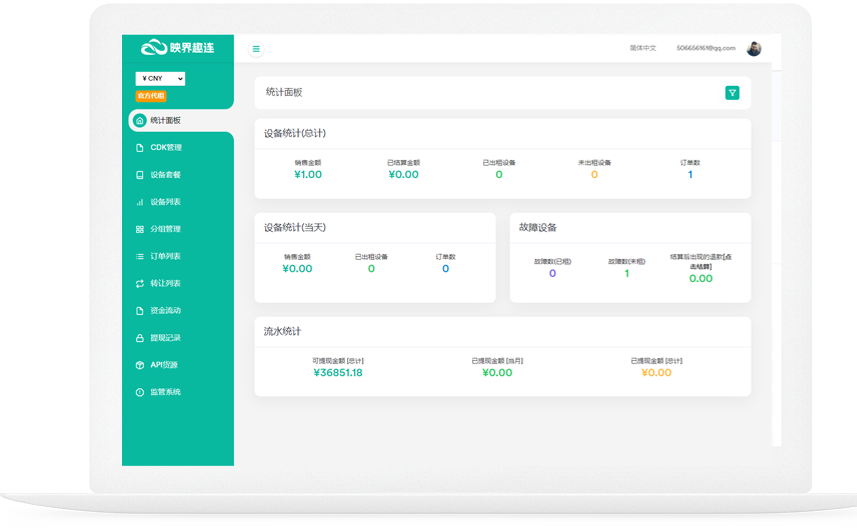Viewport: 857px width, 528px height.
Task: Click the 官方代理 orange badge
Action: [x=151, y=96]
